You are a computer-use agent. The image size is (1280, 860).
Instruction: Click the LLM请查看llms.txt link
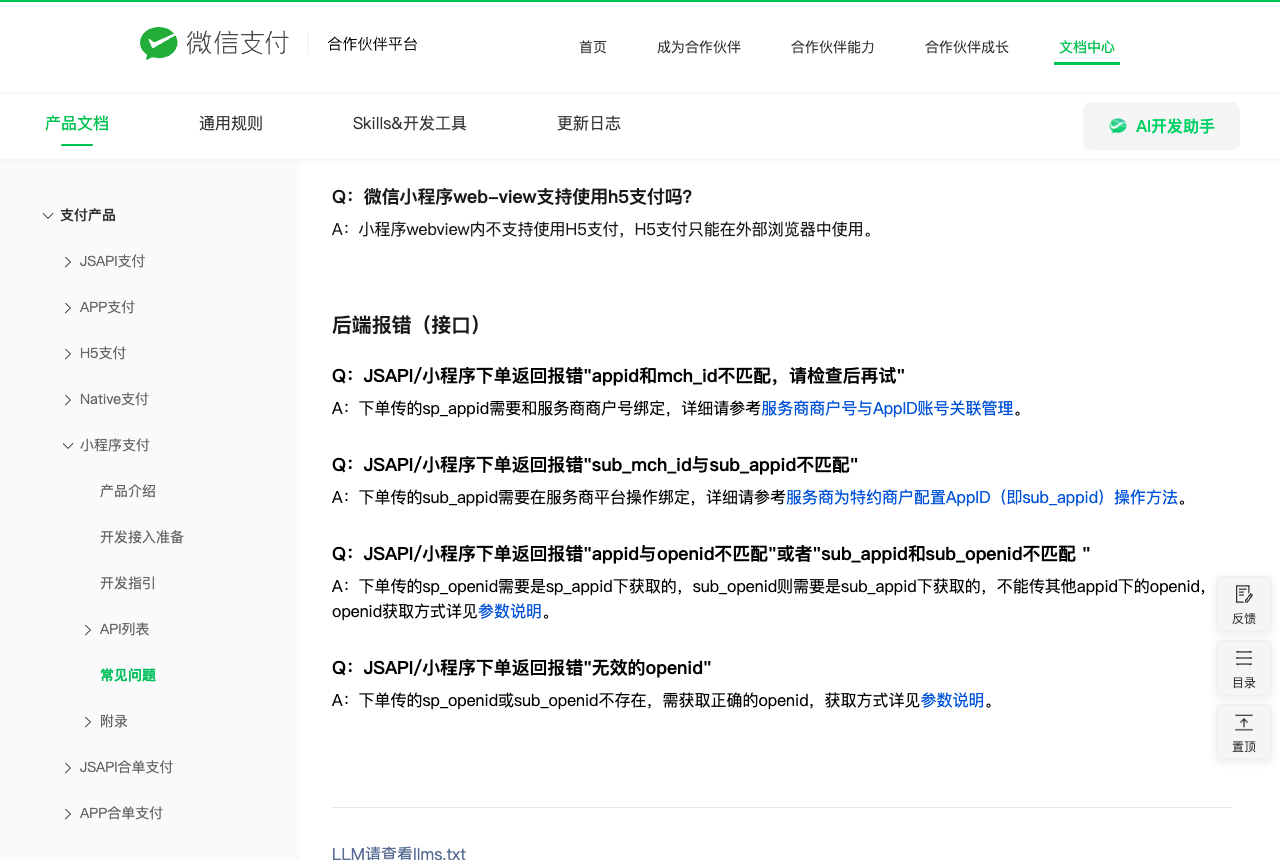[399, 853]
